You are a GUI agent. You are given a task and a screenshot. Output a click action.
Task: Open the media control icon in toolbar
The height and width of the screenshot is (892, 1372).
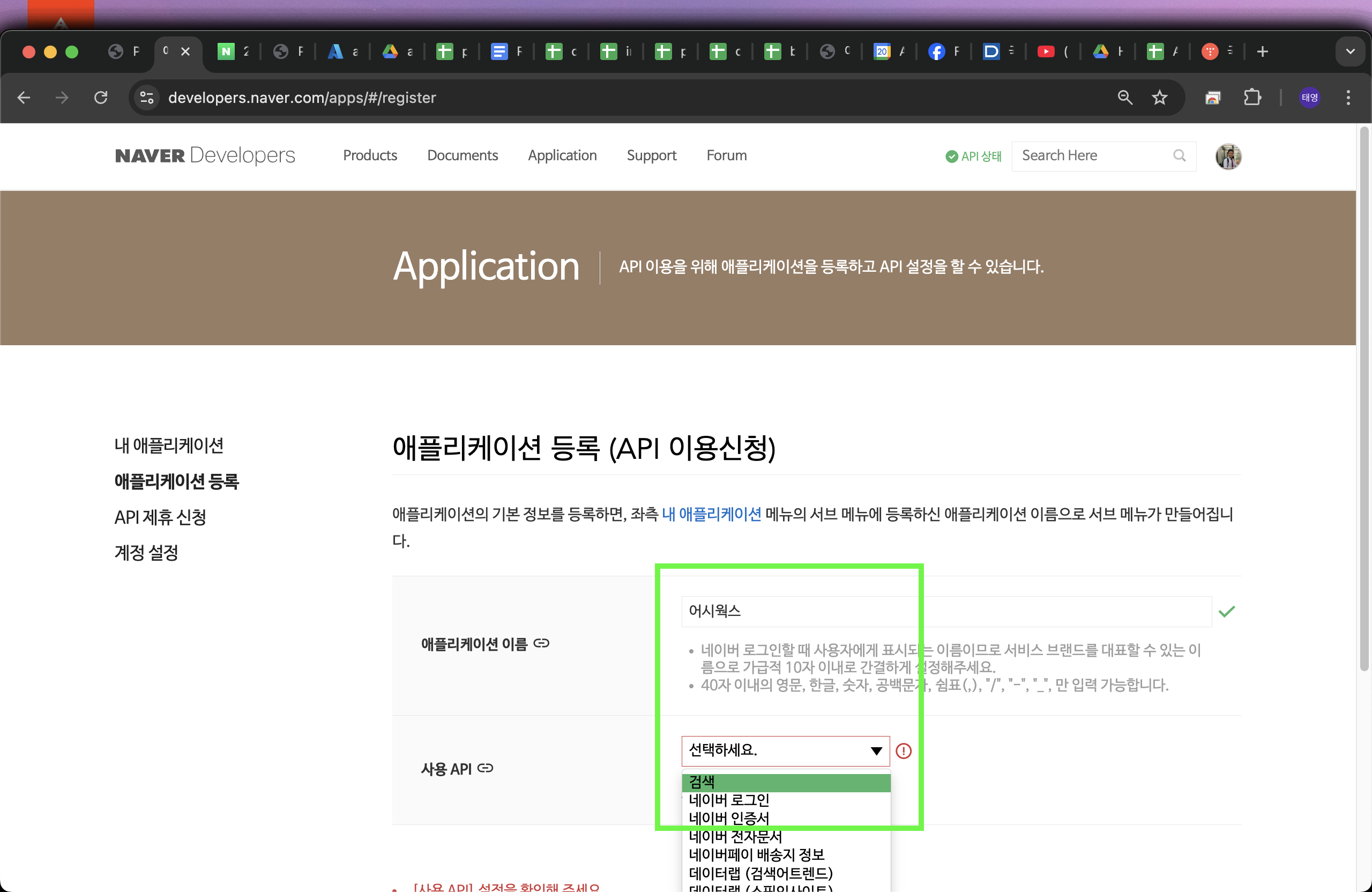coord(1212,98)
